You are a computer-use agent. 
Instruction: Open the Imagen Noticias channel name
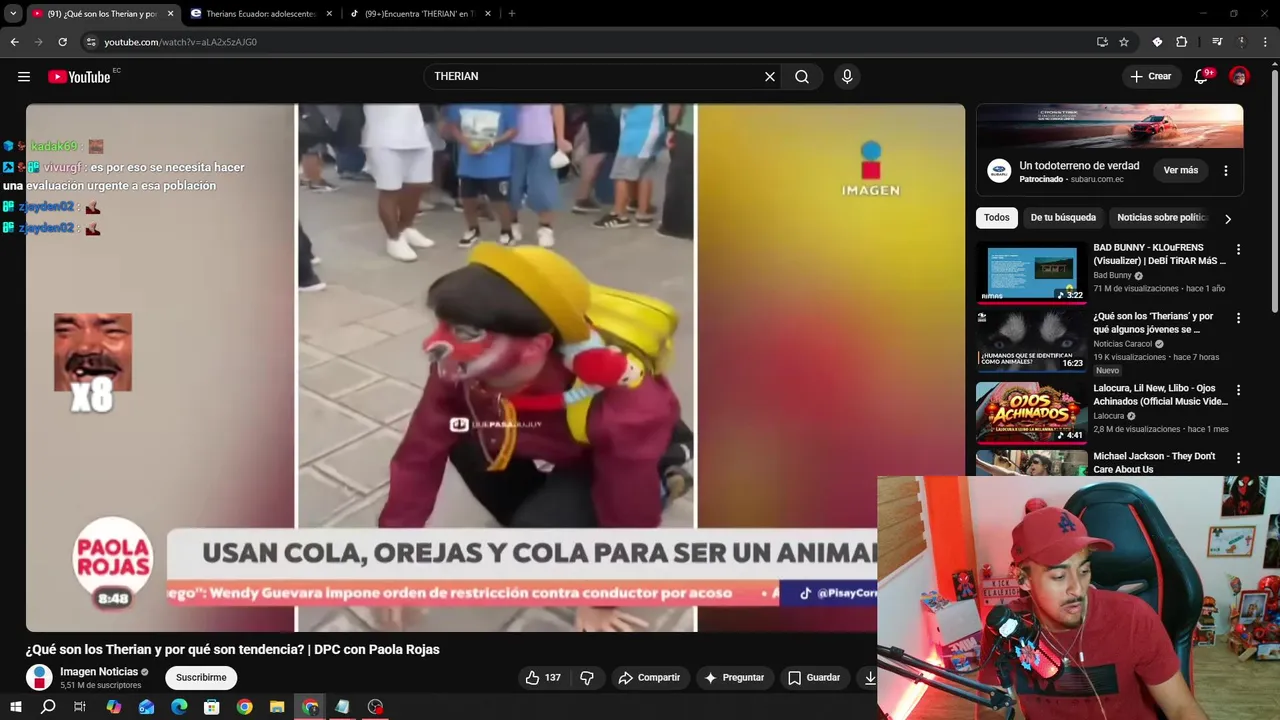tap(99, 672)
